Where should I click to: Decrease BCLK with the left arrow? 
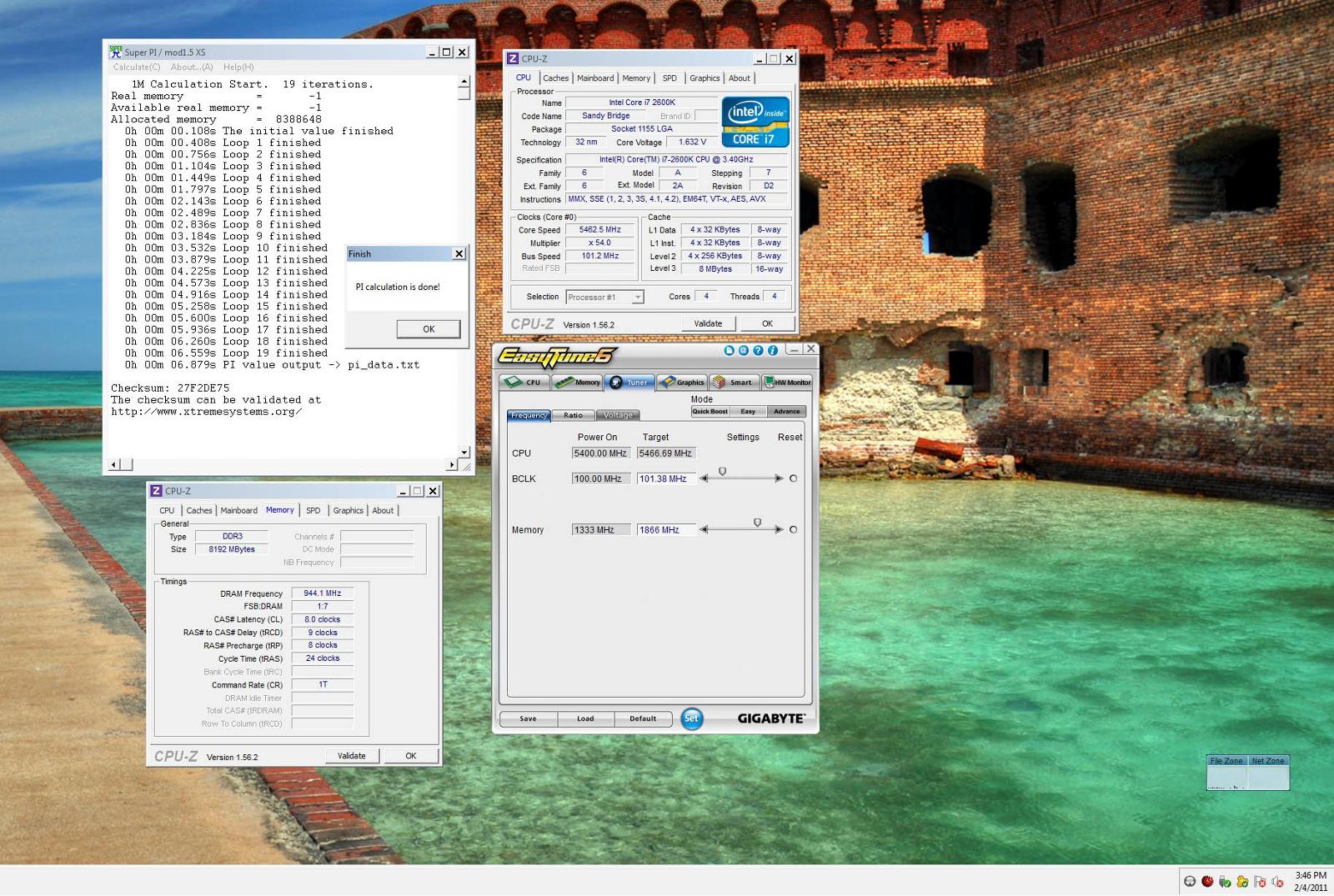click(x=705, y=478)
